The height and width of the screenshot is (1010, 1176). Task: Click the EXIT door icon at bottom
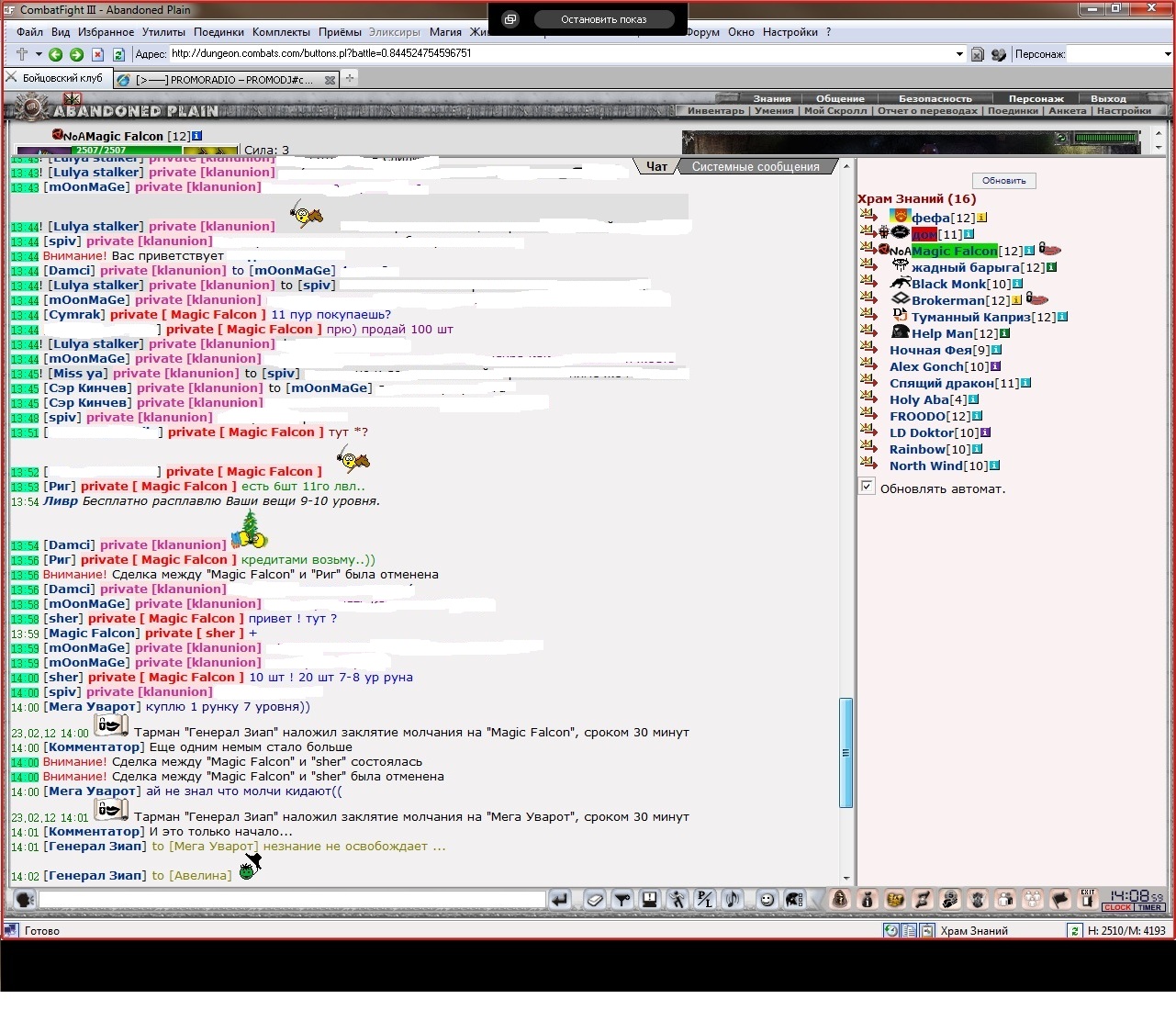point(1088,899)
